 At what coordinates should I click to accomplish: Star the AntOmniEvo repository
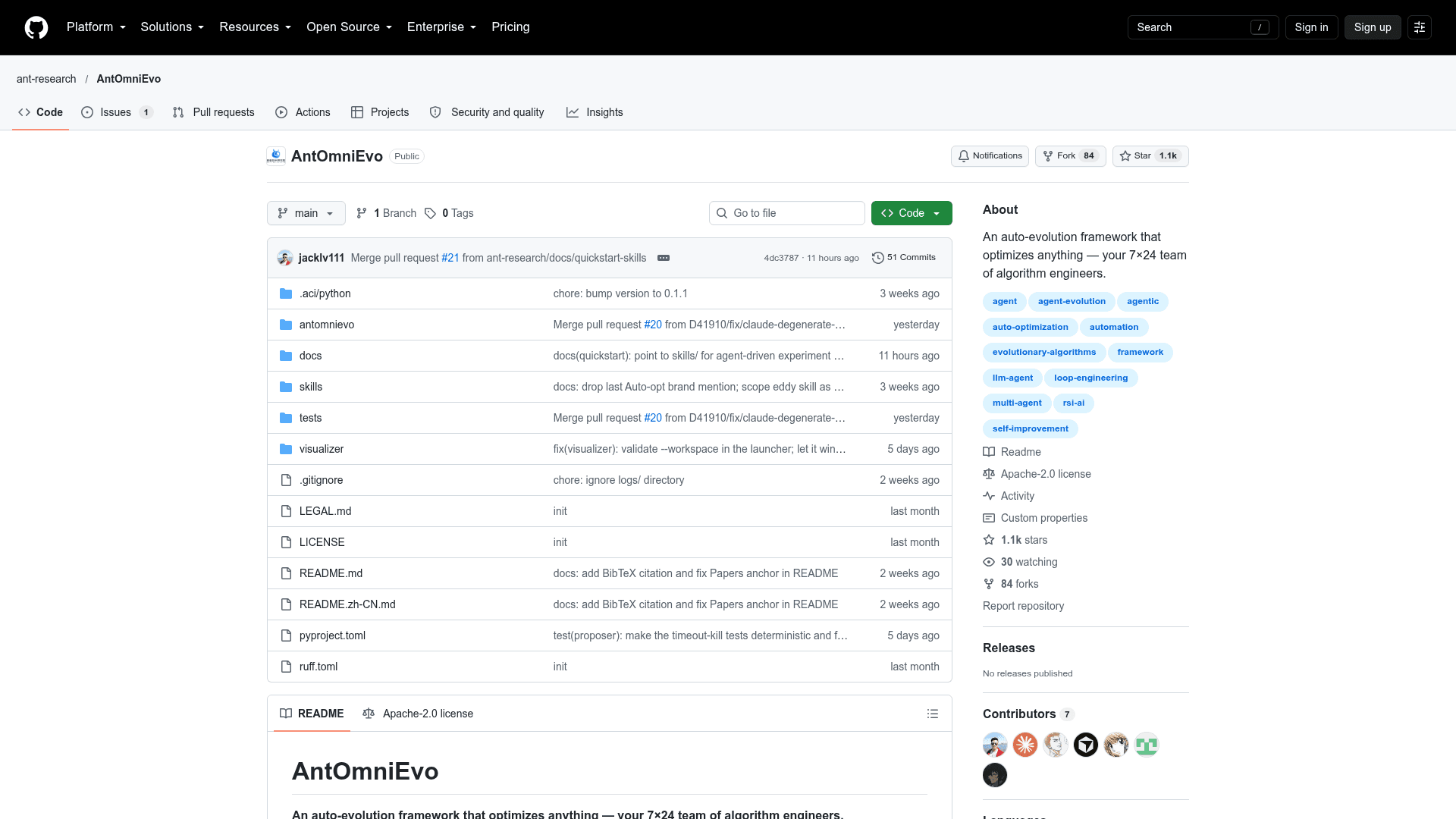point(1150,156)
